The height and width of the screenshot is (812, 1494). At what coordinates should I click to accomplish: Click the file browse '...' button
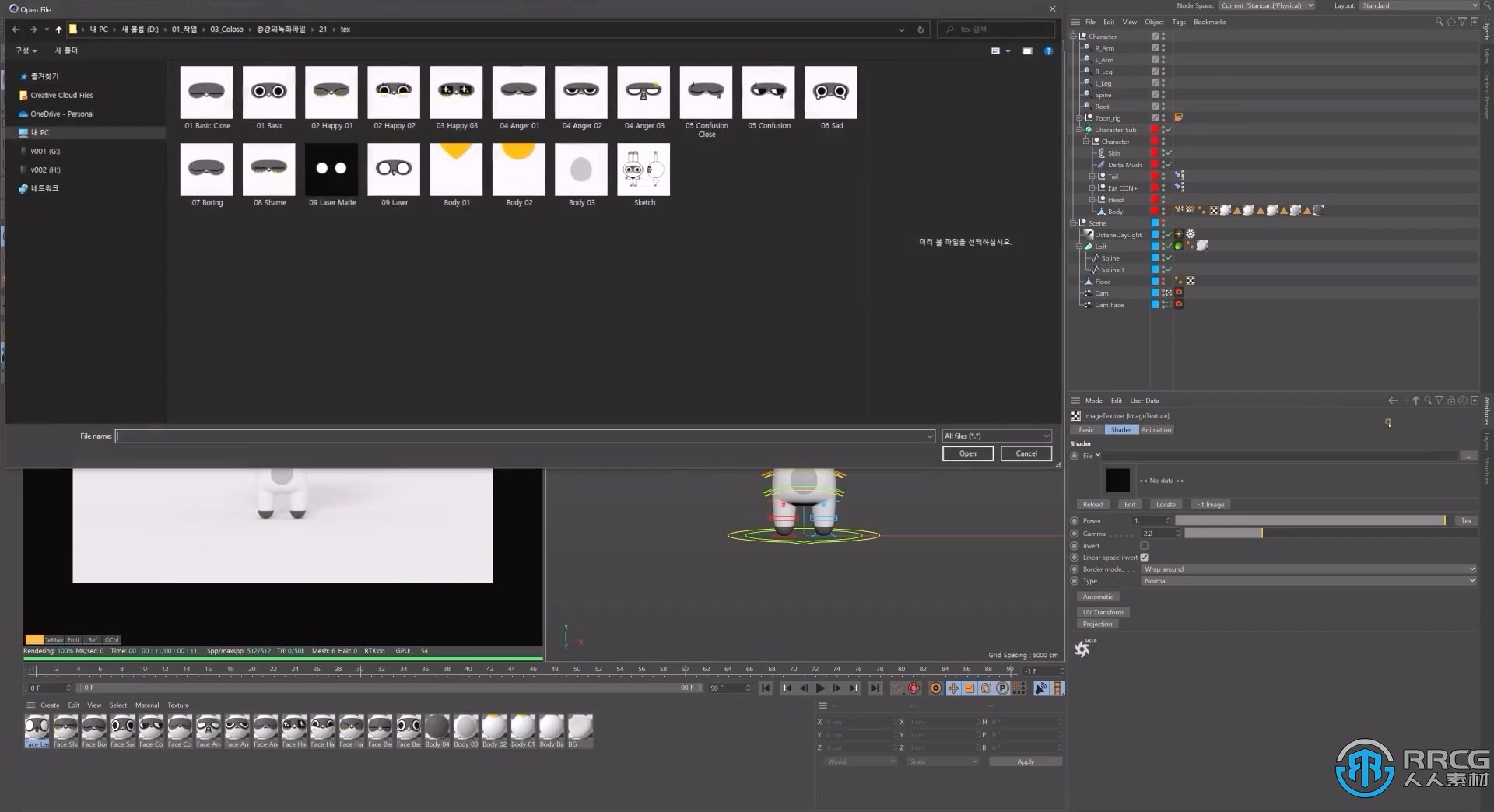[x=1468, y=456]
